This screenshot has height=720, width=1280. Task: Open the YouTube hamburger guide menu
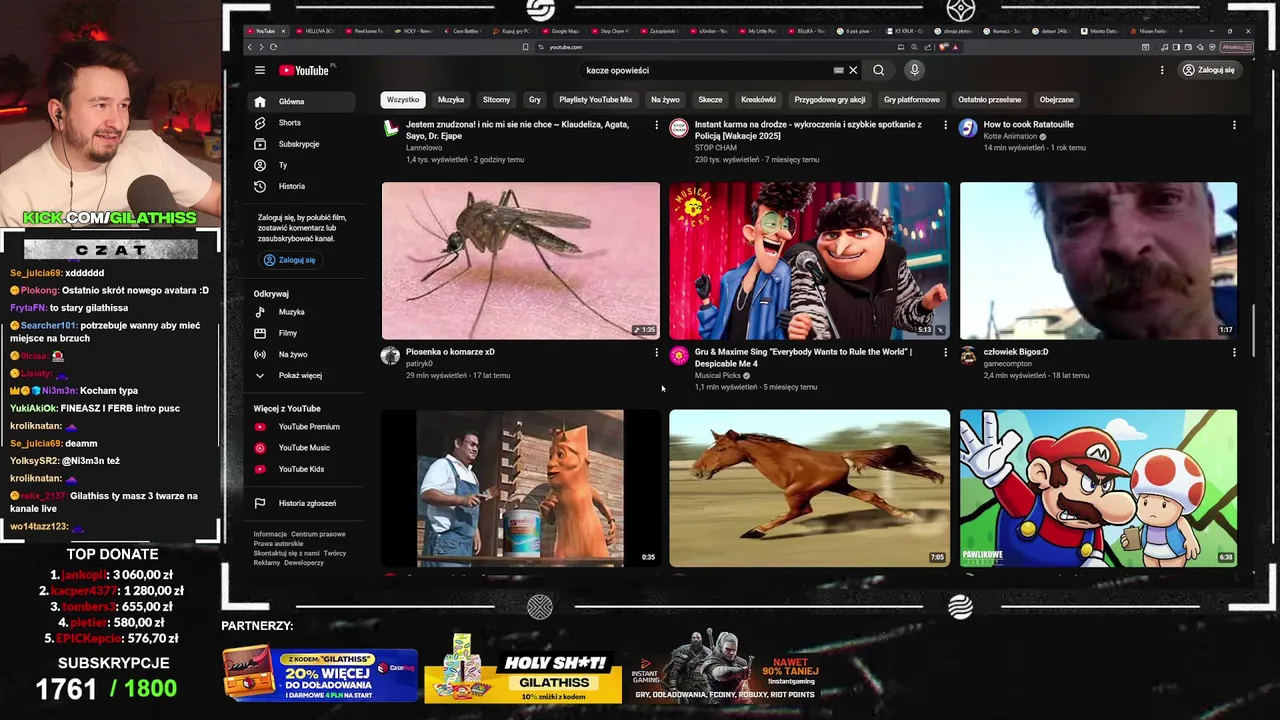tap(260, 70)
